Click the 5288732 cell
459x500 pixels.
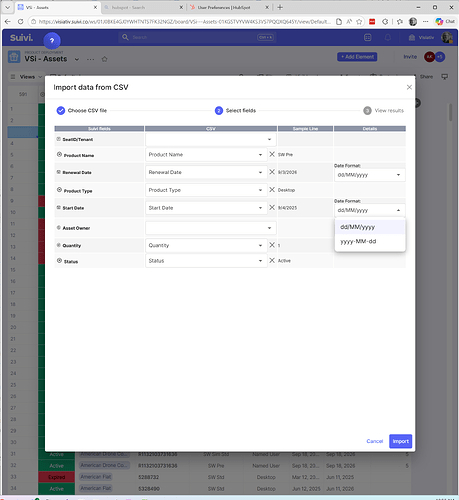tap(149, 477)
